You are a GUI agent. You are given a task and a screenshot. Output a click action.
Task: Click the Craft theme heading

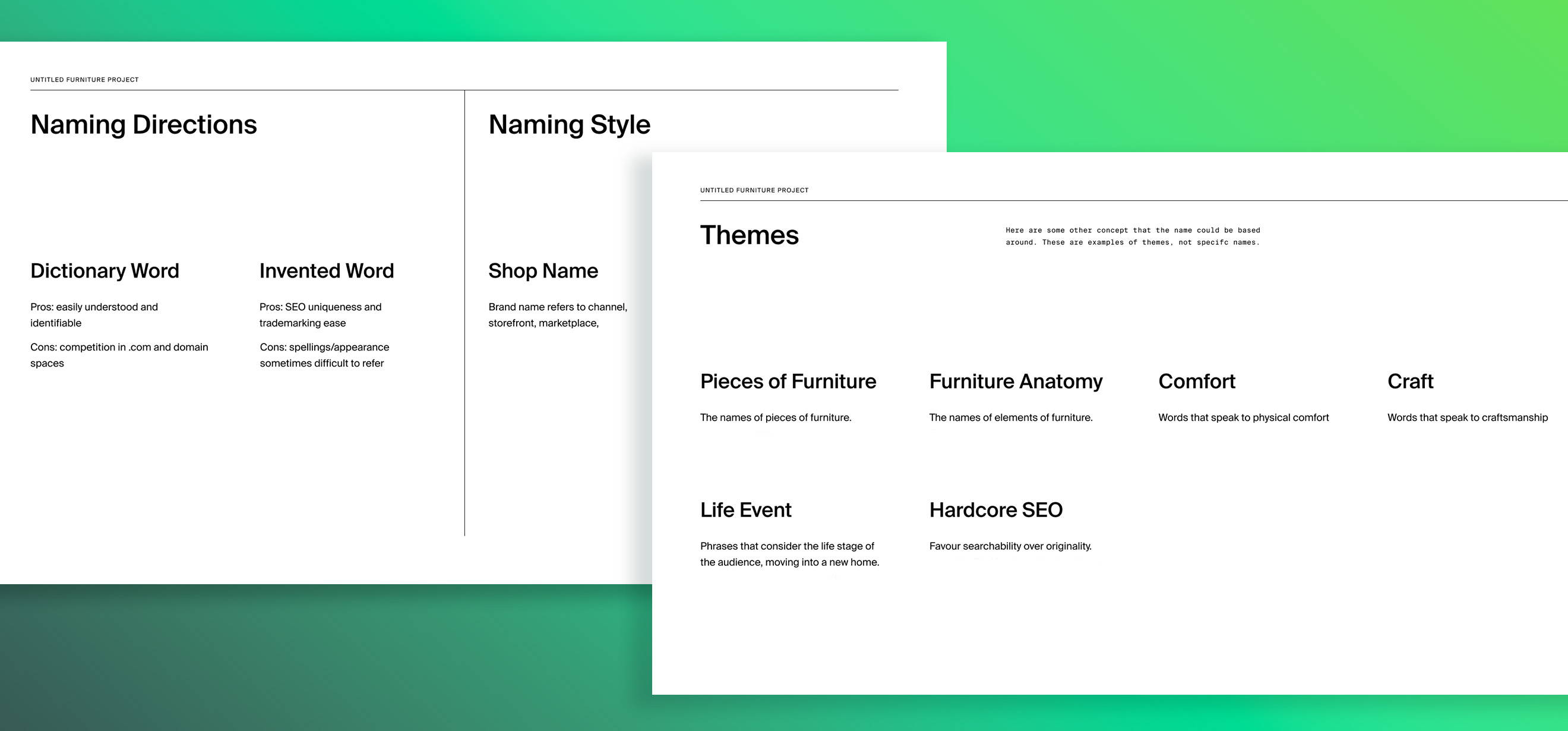coord(1410,382)
